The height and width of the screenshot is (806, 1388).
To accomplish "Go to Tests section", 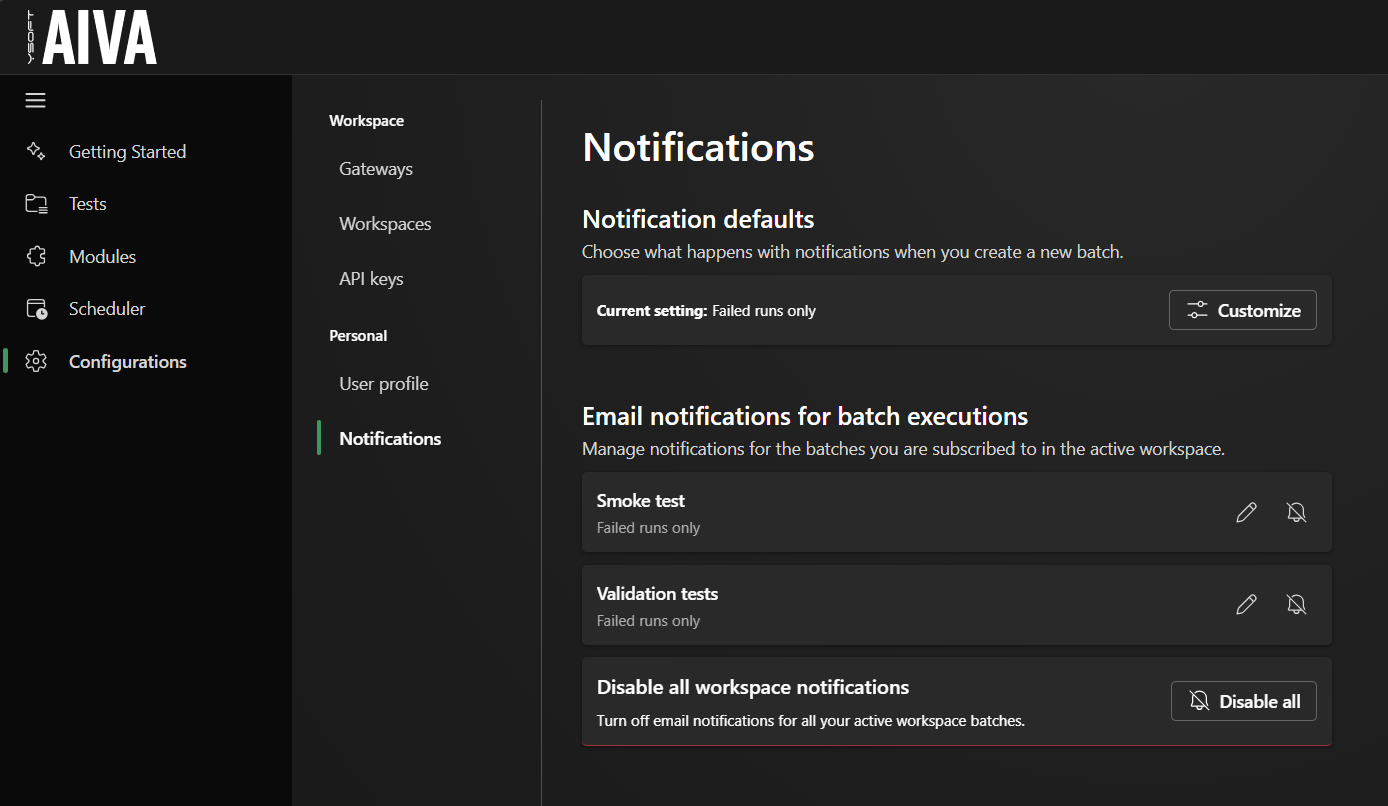I will (87, 204).
